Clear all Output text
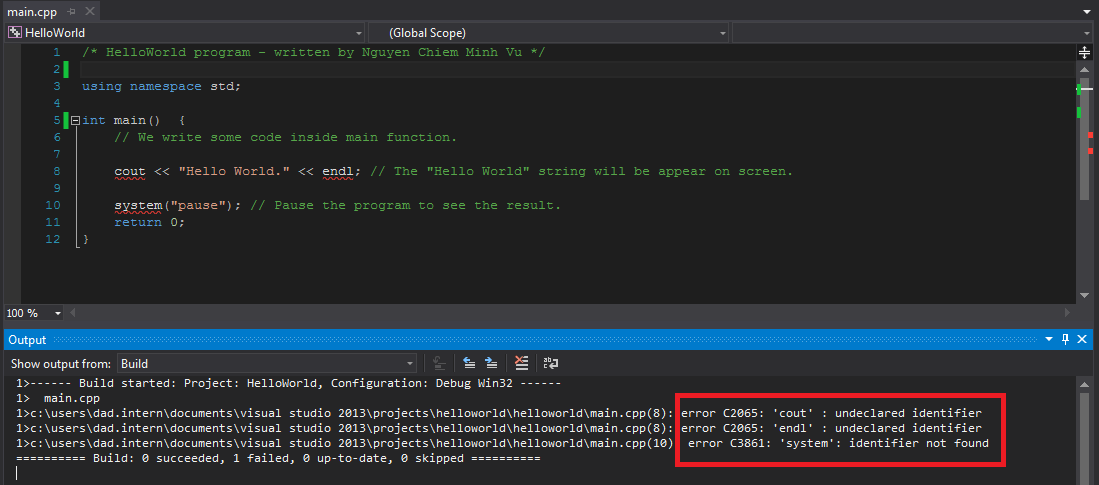Screen dimensions: 1099x485 (521, 363)
